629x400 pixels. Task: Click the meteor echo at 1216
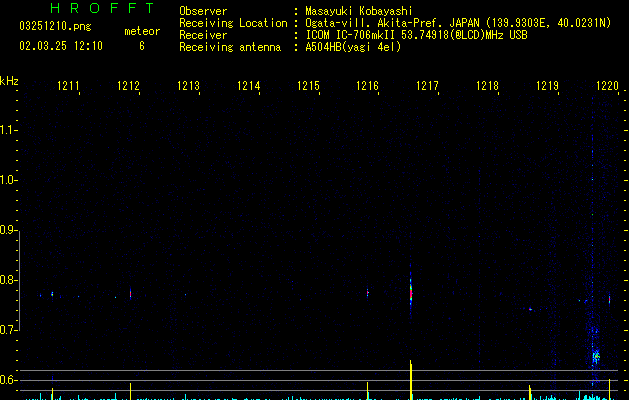click(367, 293)
